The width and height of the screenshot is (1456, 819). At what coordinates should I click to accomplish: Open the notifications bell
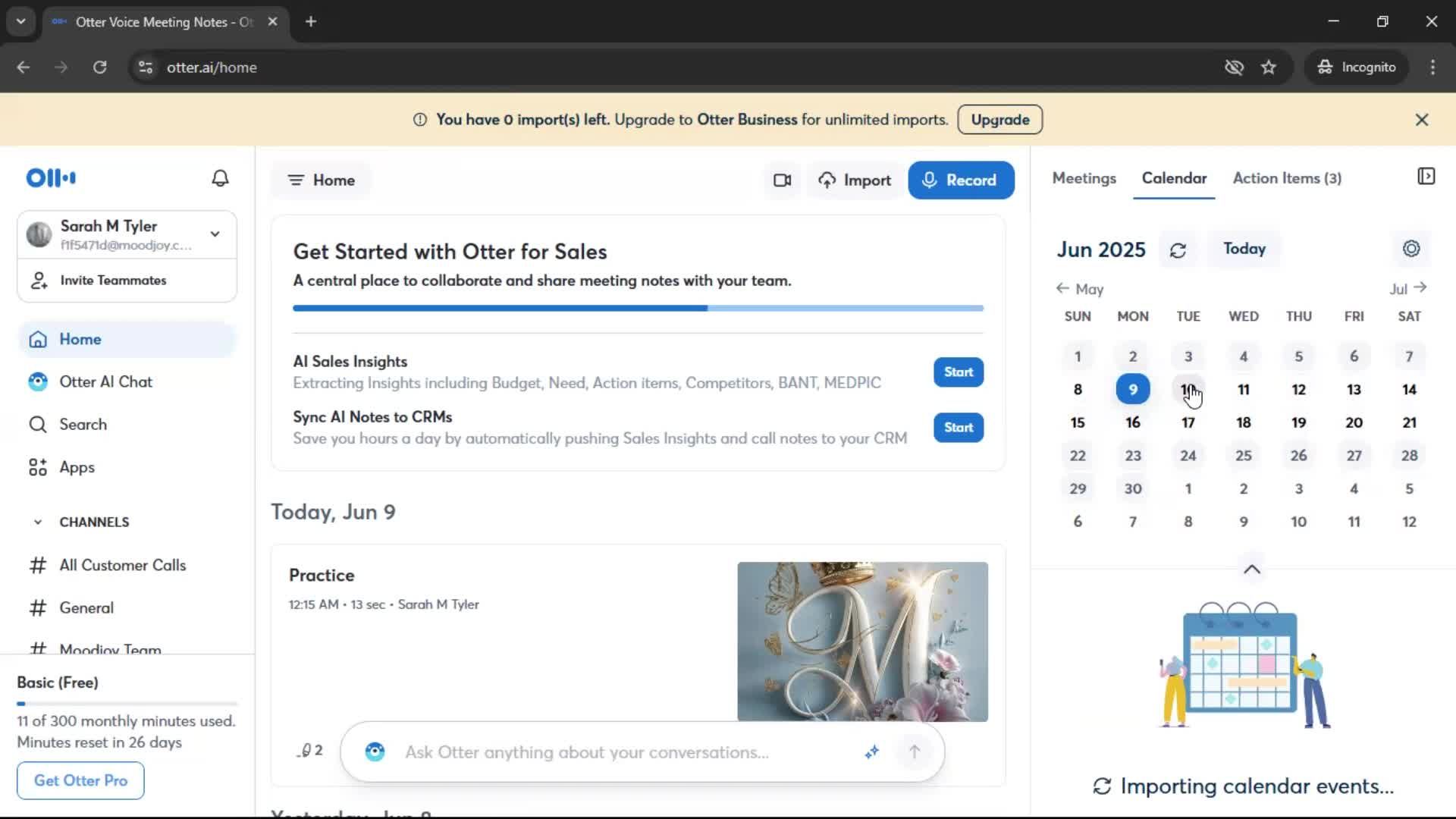click(x=220, y=178)
